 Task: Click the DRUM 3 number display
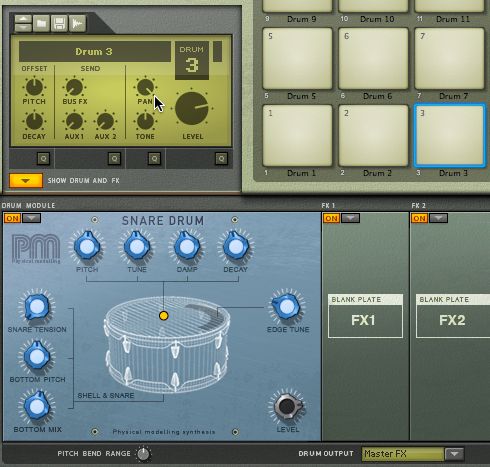192,60
